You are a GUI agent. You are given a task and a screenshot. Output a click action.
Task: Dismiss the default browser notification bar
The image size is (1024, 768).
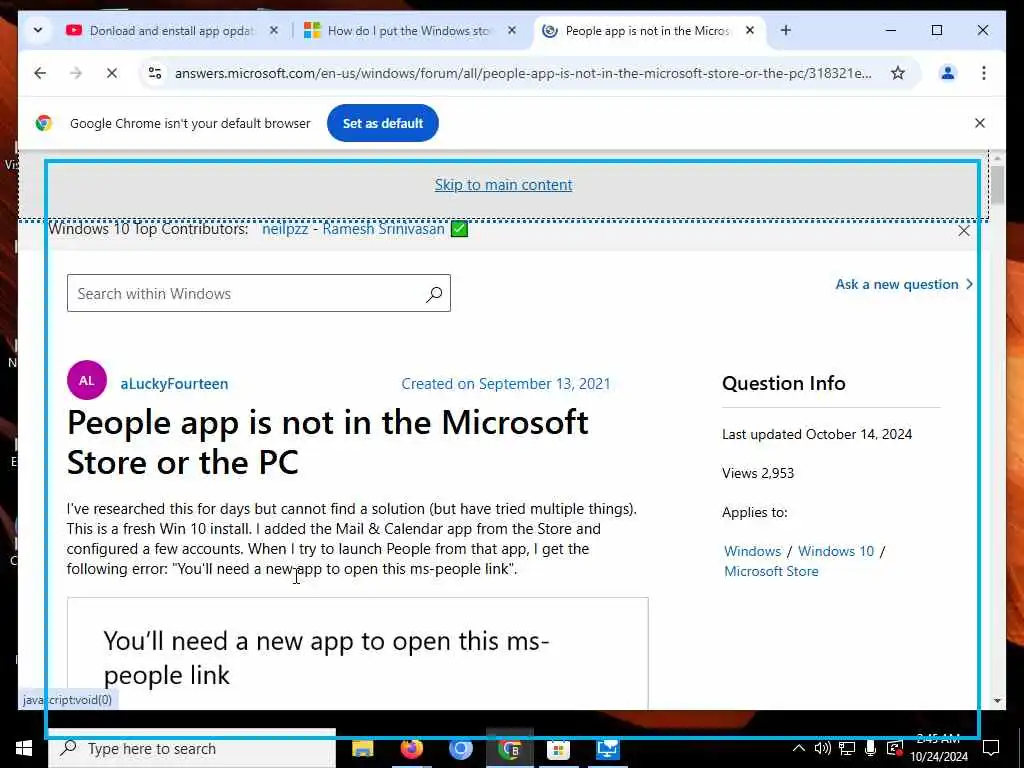[x=980, y=123]
